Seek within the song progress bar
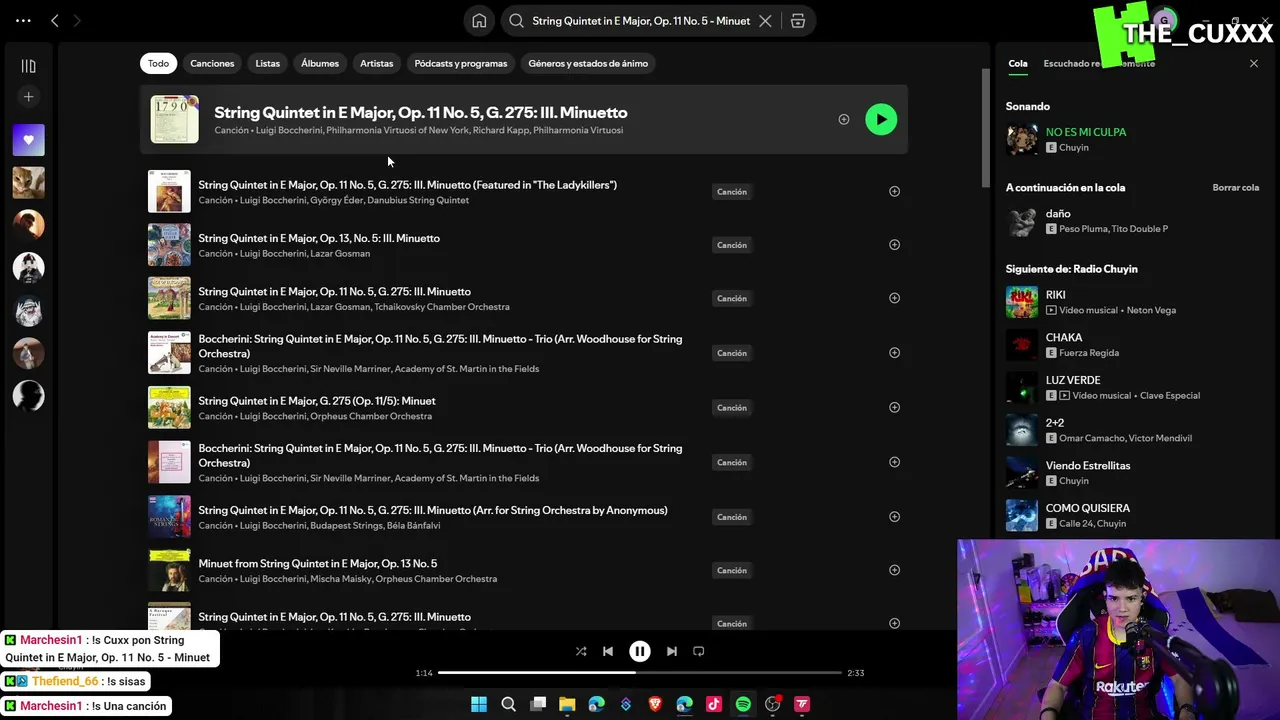 coord(640,673)
